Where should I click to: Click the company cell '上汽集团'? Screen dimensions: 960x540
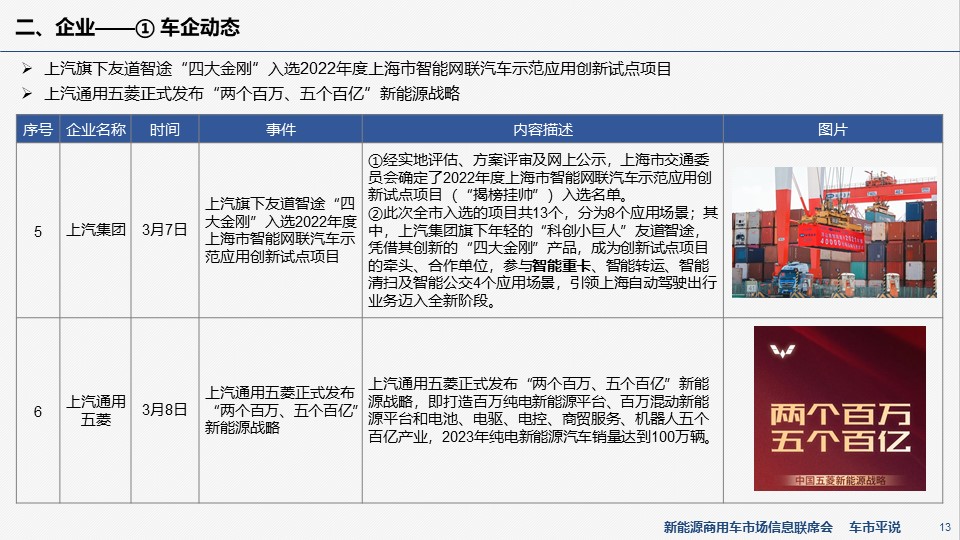(96, 230)
